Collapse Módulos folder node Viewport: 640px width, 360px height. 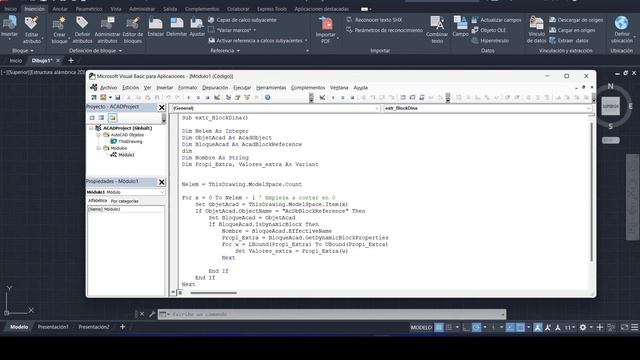[98, 148]
